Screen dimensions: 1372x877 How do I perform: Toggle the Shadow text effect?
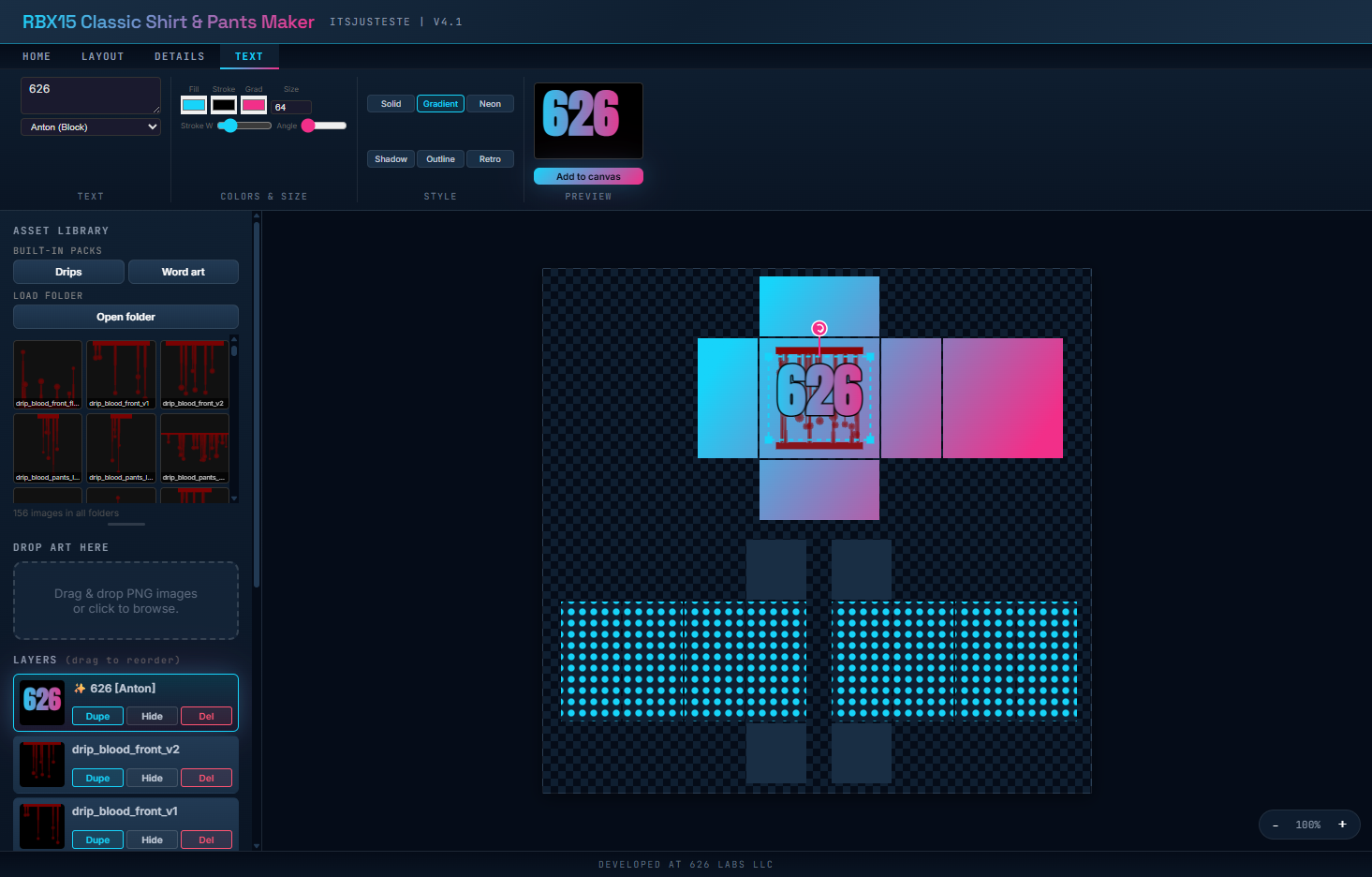tap(391, 159)
